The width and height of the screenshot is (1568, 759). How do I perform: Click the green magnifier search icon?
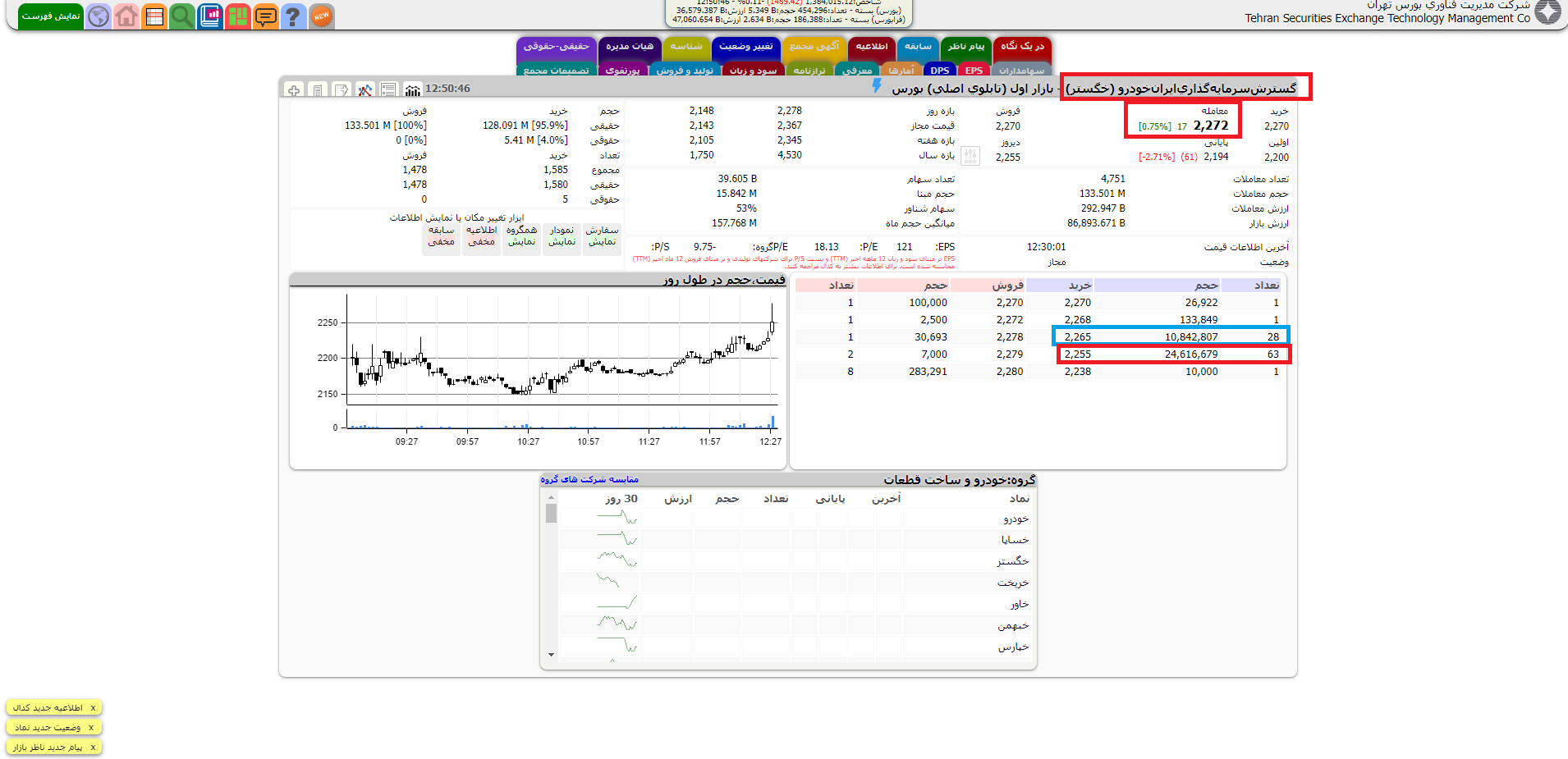pyautogui.click(x=182, y=16)
